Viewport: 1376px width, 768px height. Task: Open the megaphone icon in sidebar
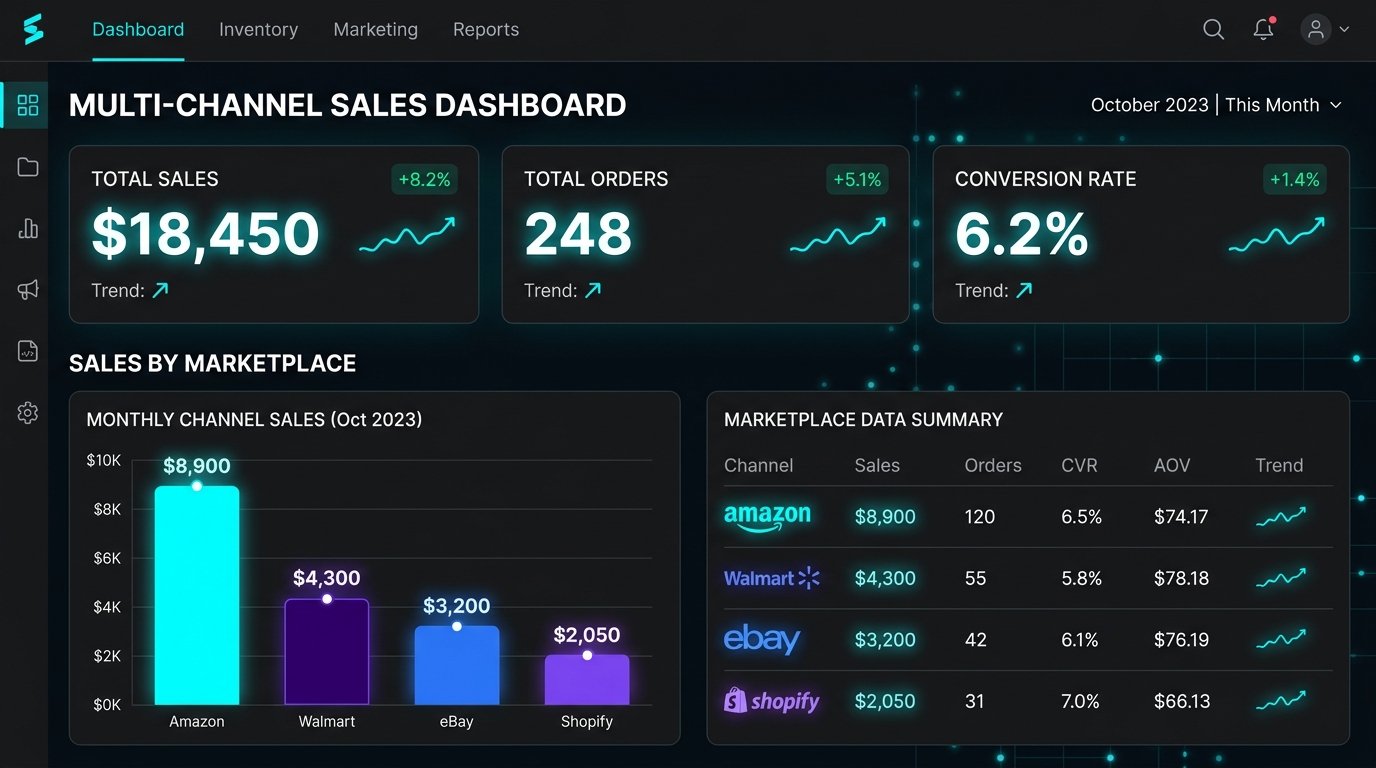coord(28,290)
